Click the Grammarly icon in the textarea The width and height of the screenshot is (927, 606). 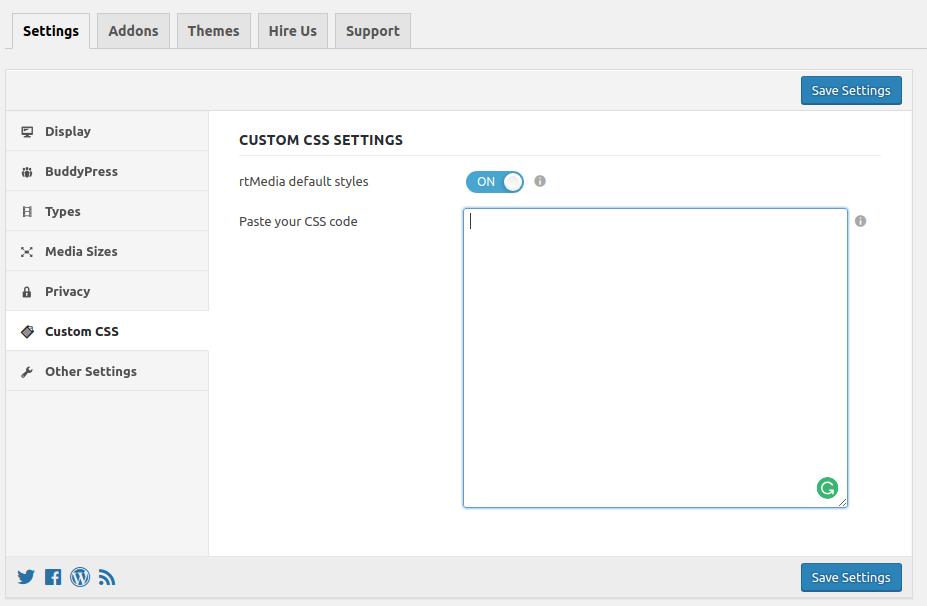[827, 488]
